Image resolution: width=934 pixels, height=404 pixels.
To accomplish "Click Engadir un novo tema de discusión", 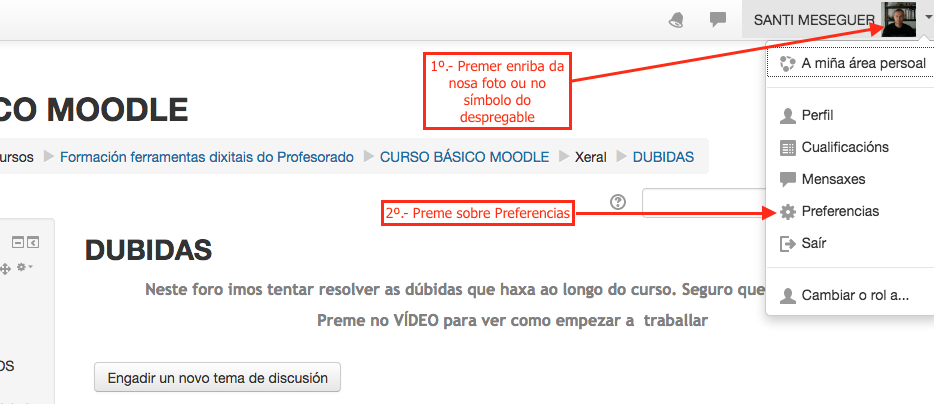I will click(x=217, y=377).
